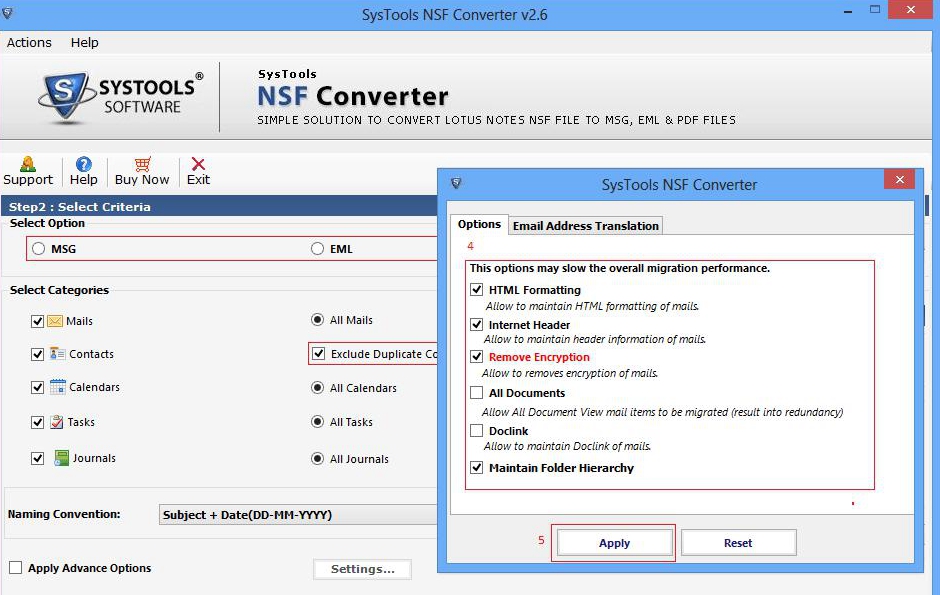The height and width of the screenshot is (595, 940).
Task: Click the main window title bar icon
Action: tap(7, 13)
